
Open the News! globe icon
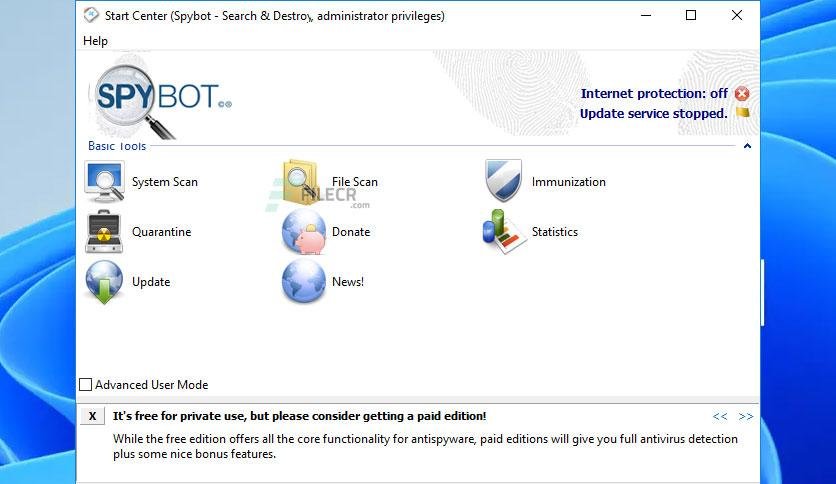pyautogui.click(x=304, y=281)
